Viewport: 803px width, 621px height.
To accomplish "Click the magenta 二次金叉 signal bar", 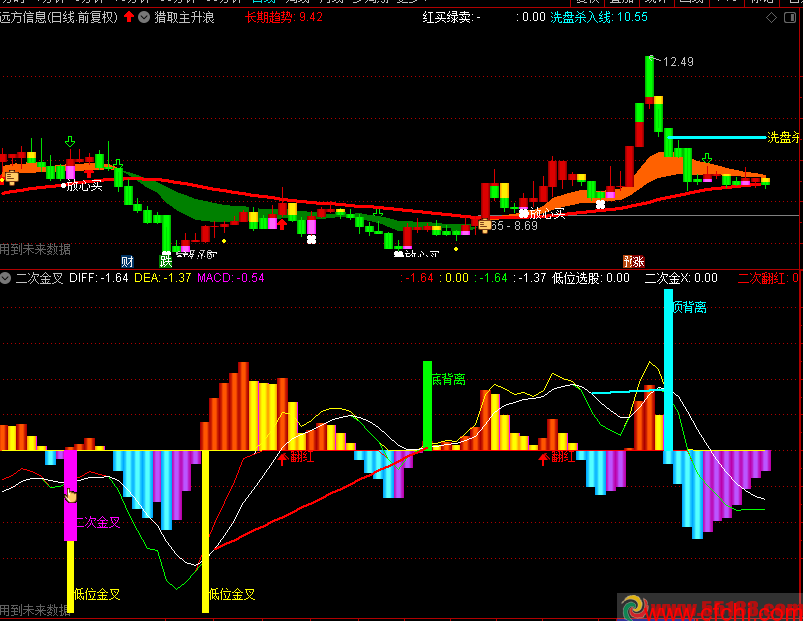I will 70,495.
